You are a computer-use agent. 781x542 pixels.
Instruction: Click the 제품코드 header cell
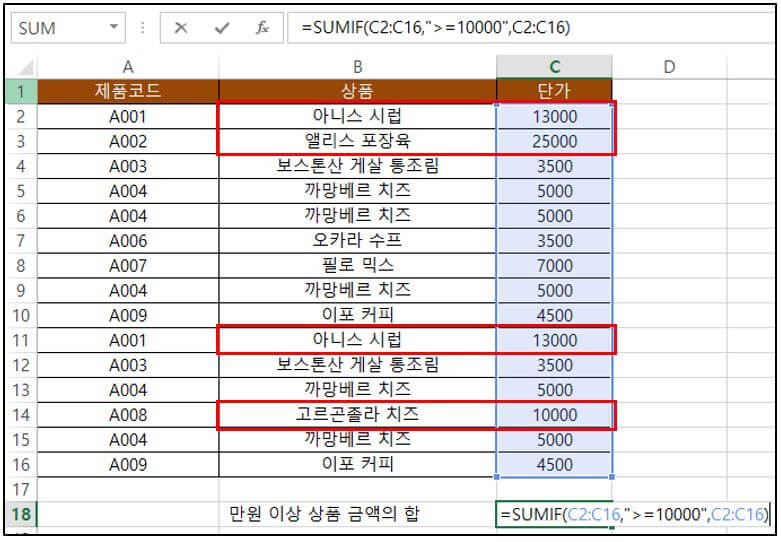tap(128, 92)
